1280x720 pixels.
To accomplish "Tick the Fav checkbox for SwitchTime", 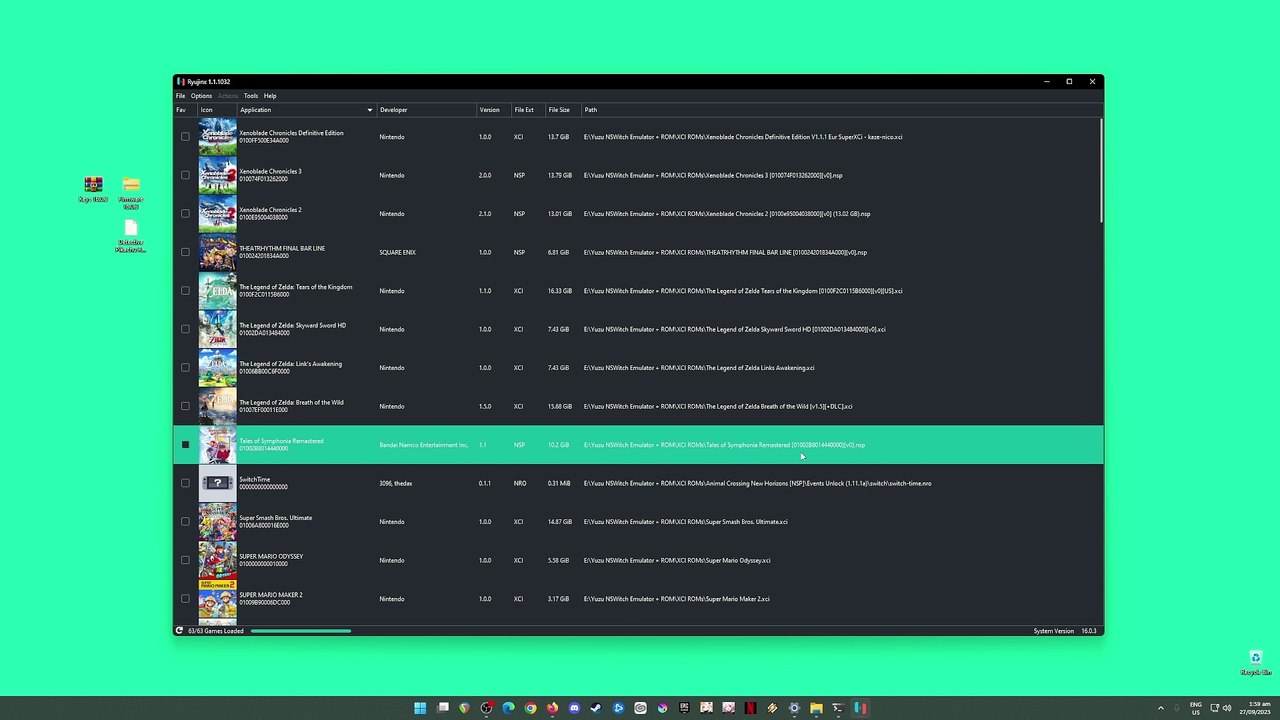I will point(185,483).
